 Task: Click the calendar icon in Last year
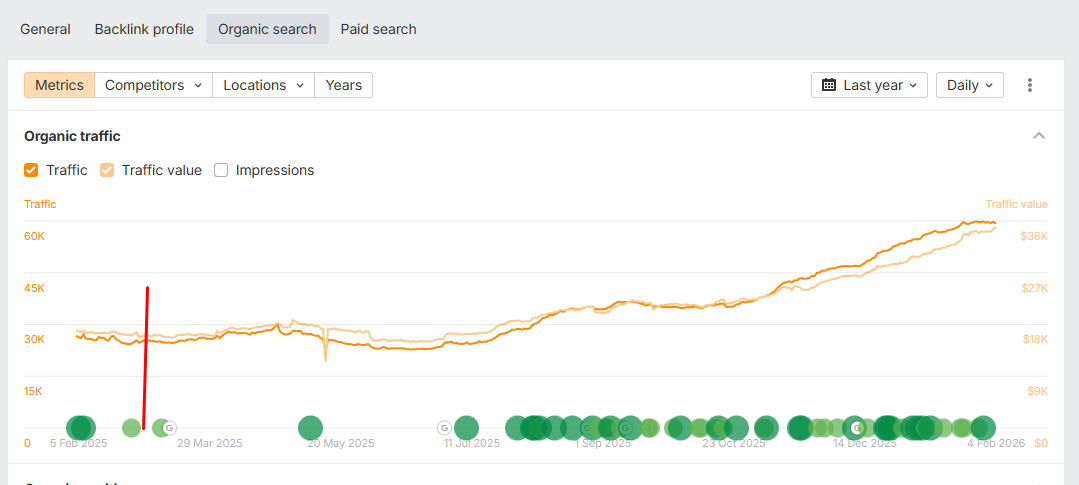829,85
